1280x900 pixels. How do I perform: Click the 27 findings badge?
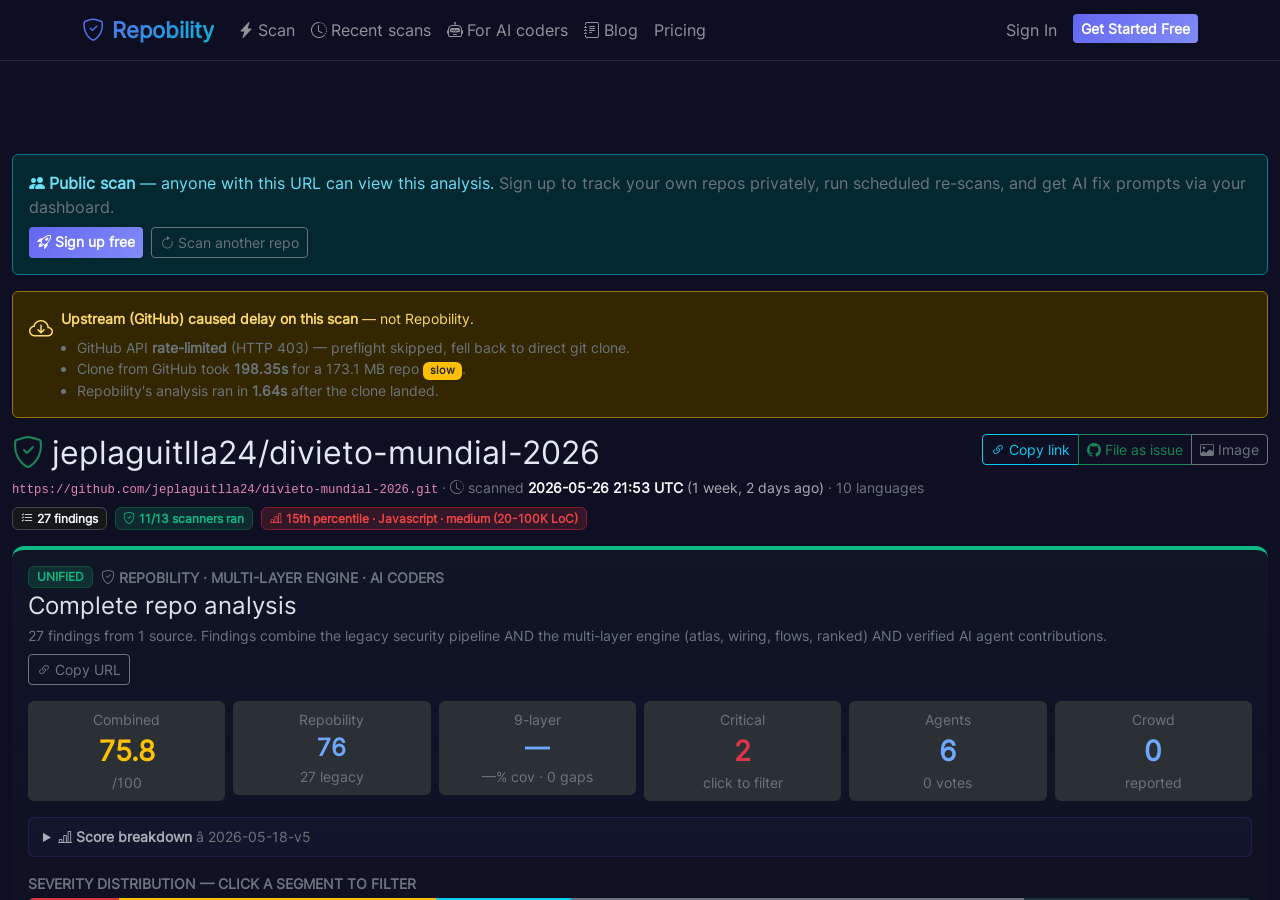click(x=59, y=518)
